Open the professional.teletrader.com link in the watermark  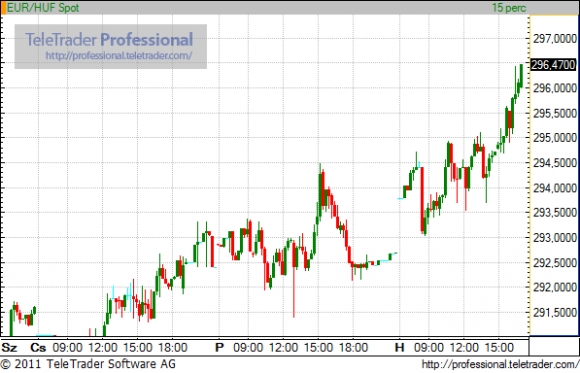click(119, 56)
